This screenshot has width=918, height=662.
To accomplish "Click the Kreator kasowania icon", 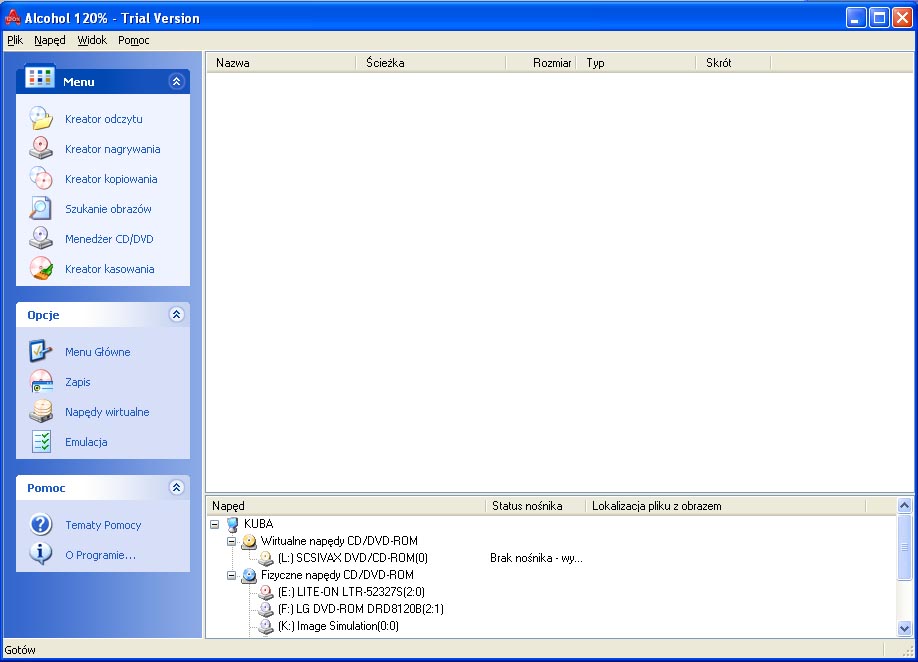I will [41, 269].
